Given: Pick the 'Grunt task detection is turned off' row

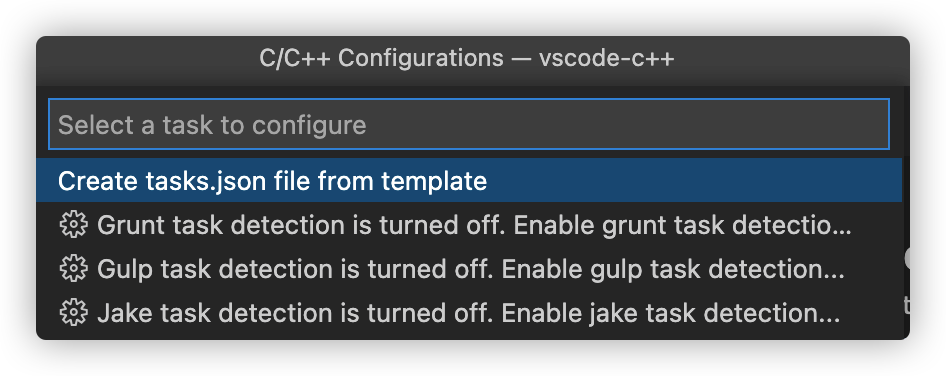Looking at the screenshot, I should pos(469,225).
